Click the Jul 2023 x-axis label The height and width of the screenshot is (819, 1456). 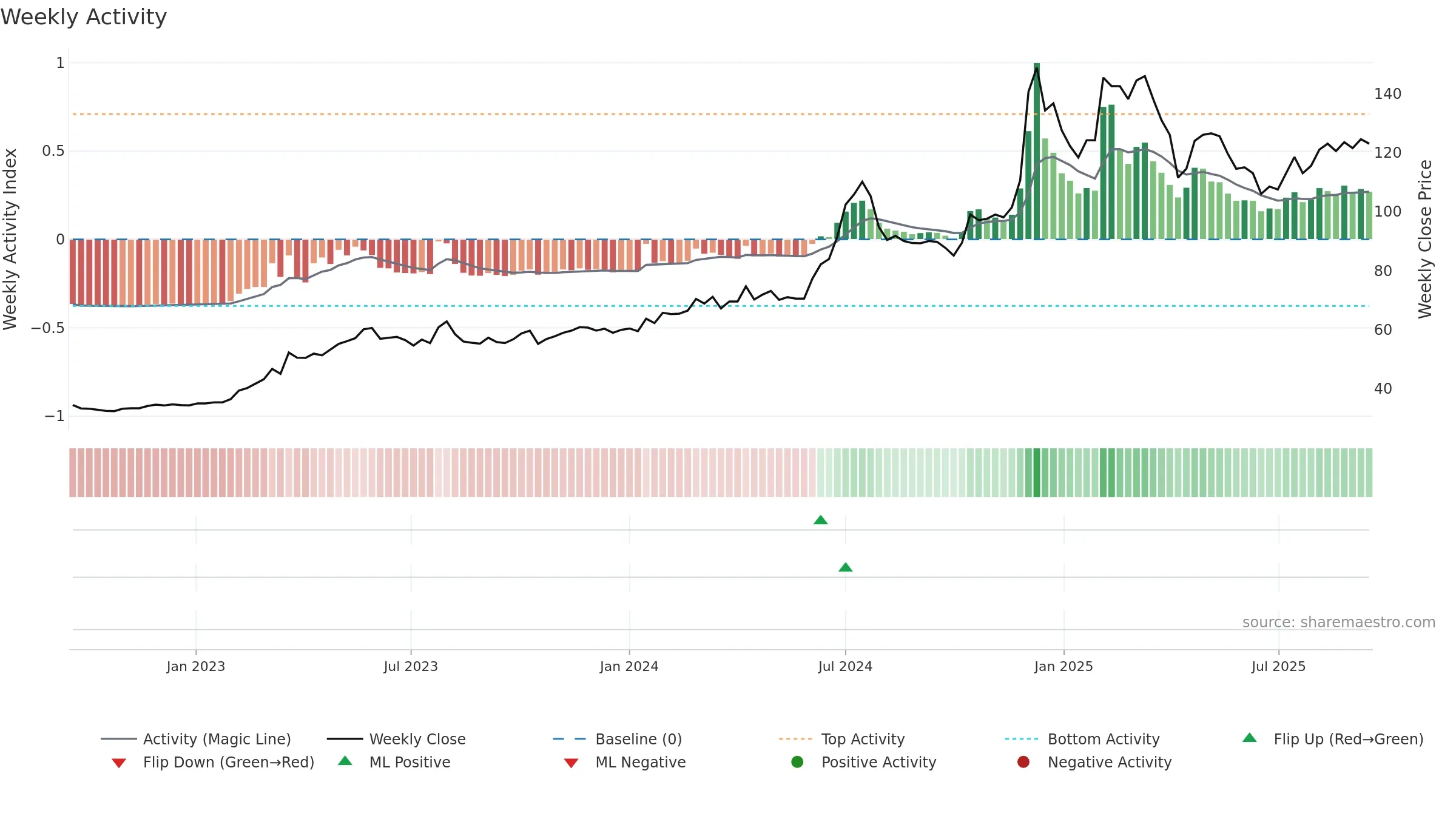coord(411,667)
